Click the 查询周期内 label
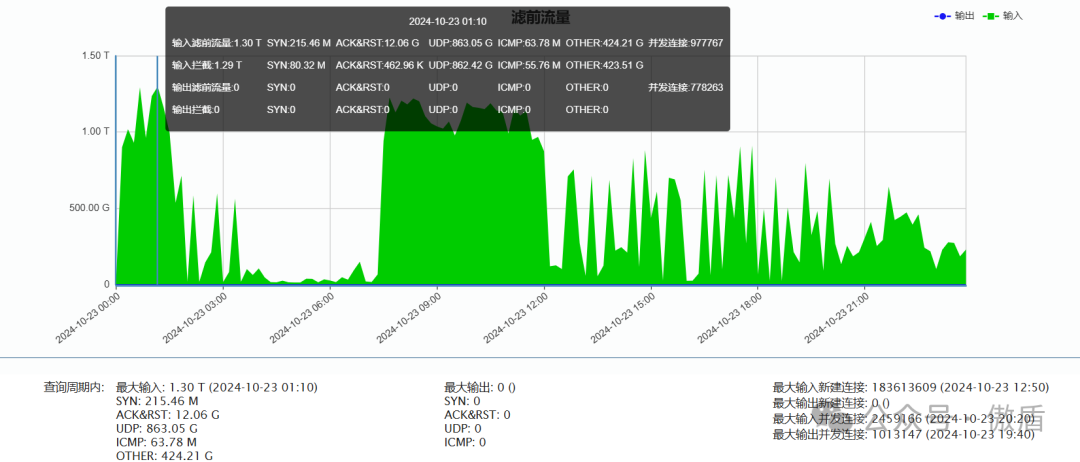This screenshot has width=1080, height=462. point(74,387)
